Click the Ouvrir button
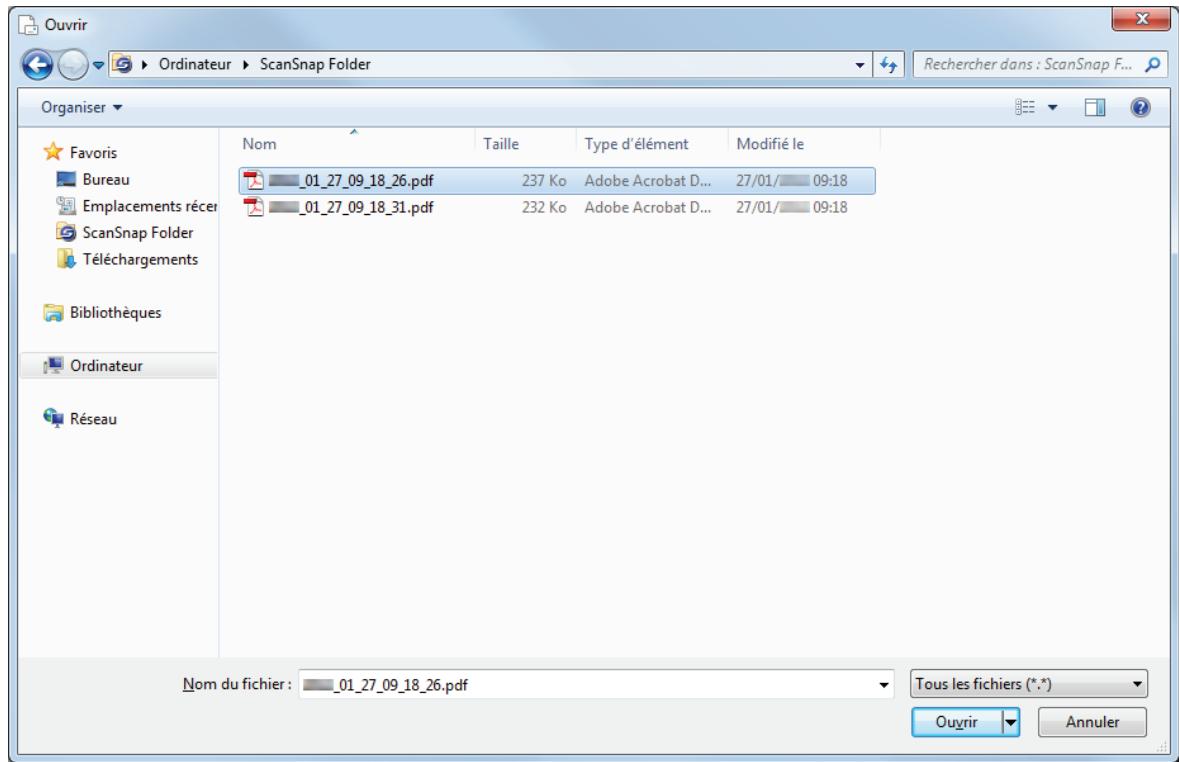The image size is (1179, 762). [x=956, y=722]
